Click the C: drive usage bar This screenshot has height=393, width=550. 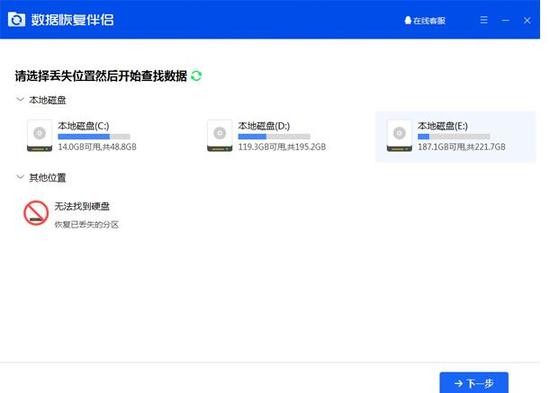[94, 136]
